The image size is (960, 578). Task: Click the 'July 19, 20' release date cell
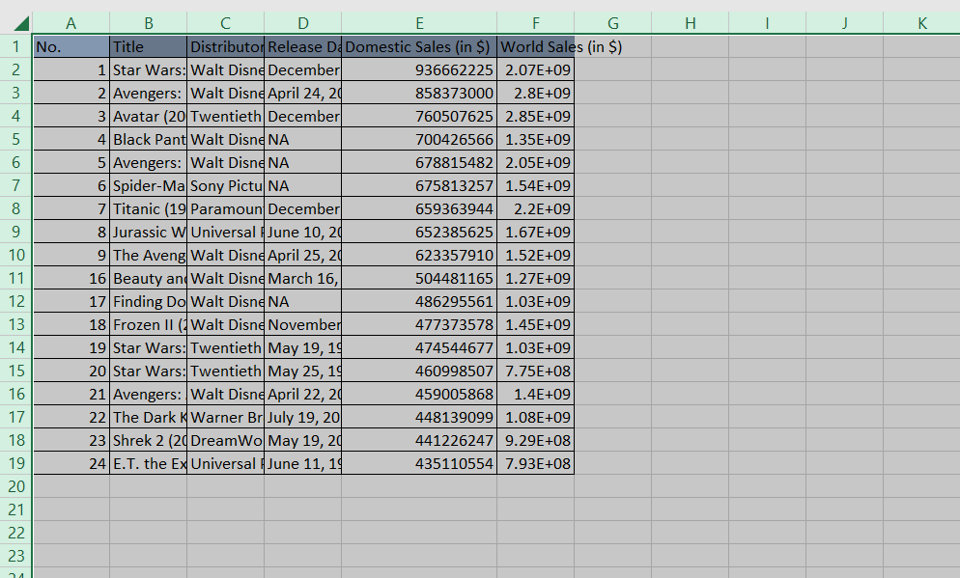303,417
